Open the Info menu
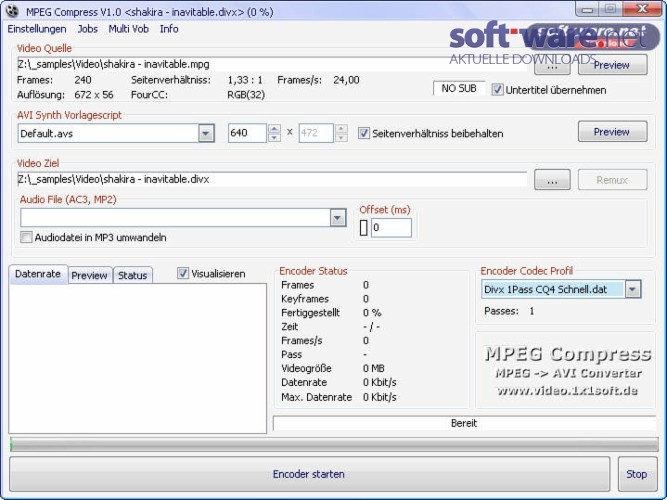The image size is (667, 500). (x=169, y=29)
